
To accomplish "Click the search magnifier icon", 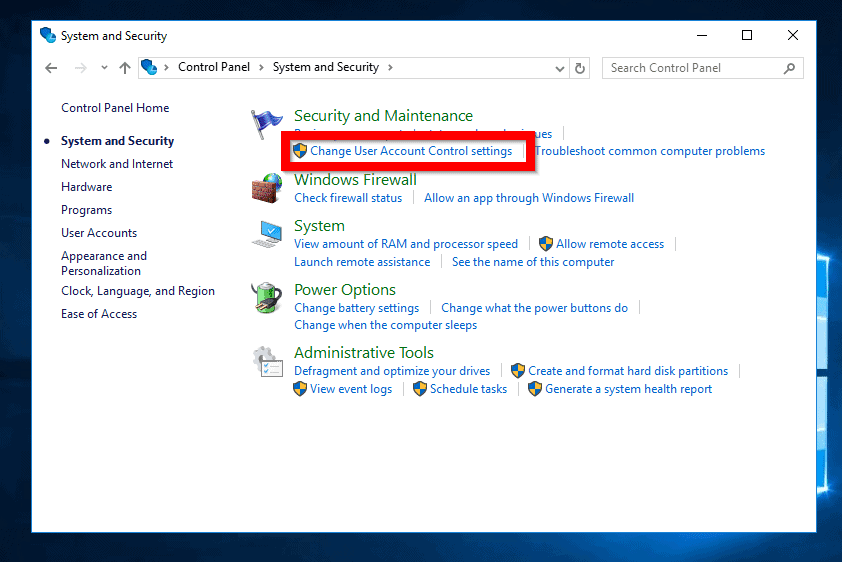I will coord(789,68).
